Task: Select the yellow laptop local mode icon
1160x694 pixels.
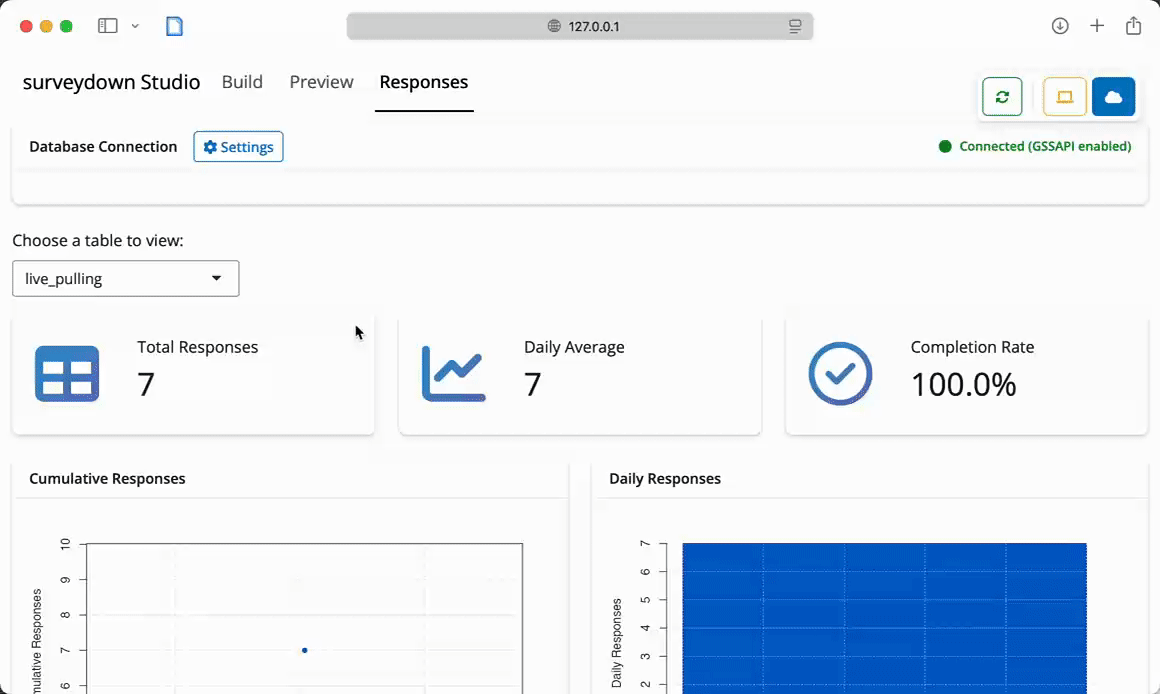Action: (1064, 97)
